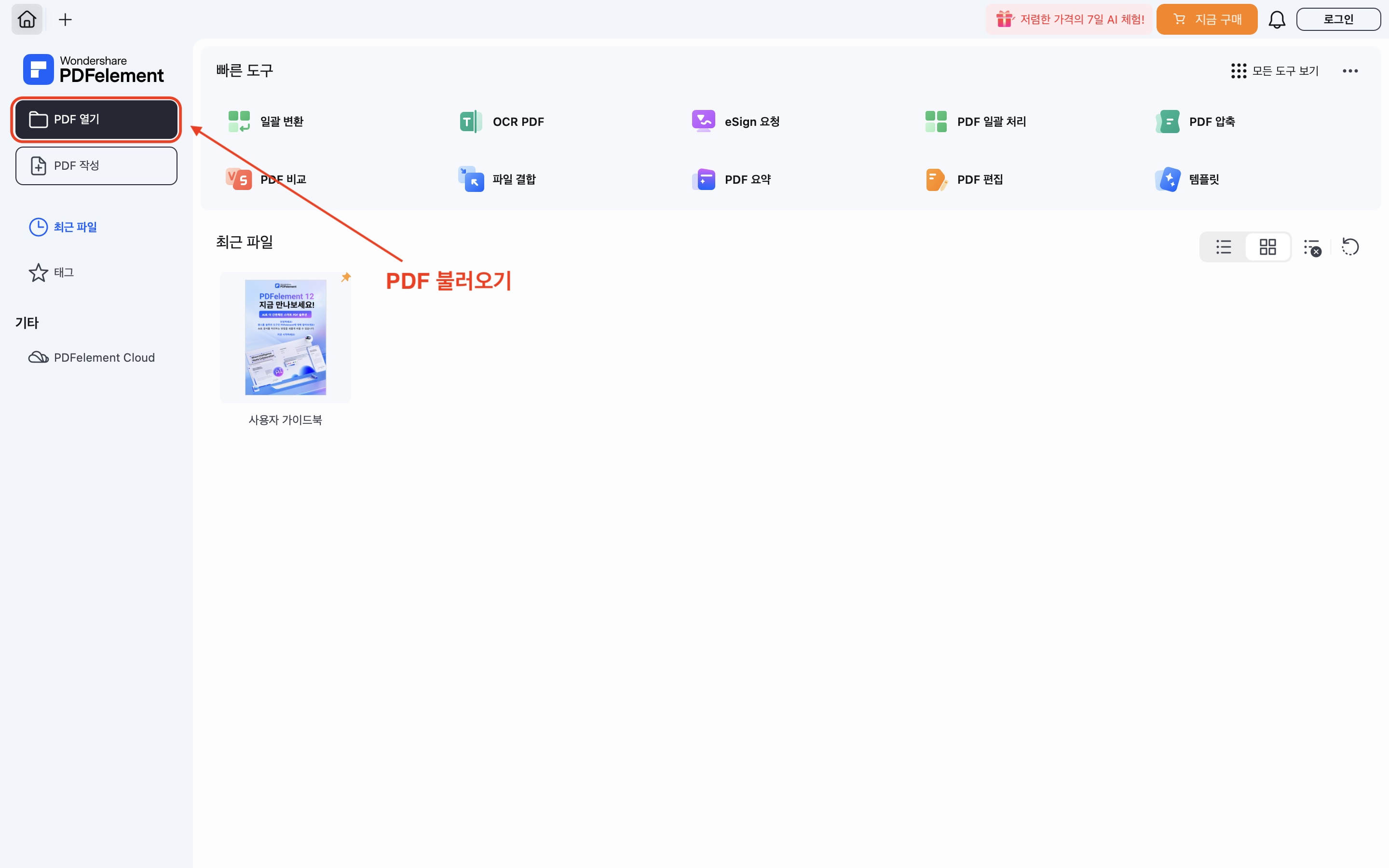
Task: Launch the eSign 요청 tool
Action: [x=736, y=122]
